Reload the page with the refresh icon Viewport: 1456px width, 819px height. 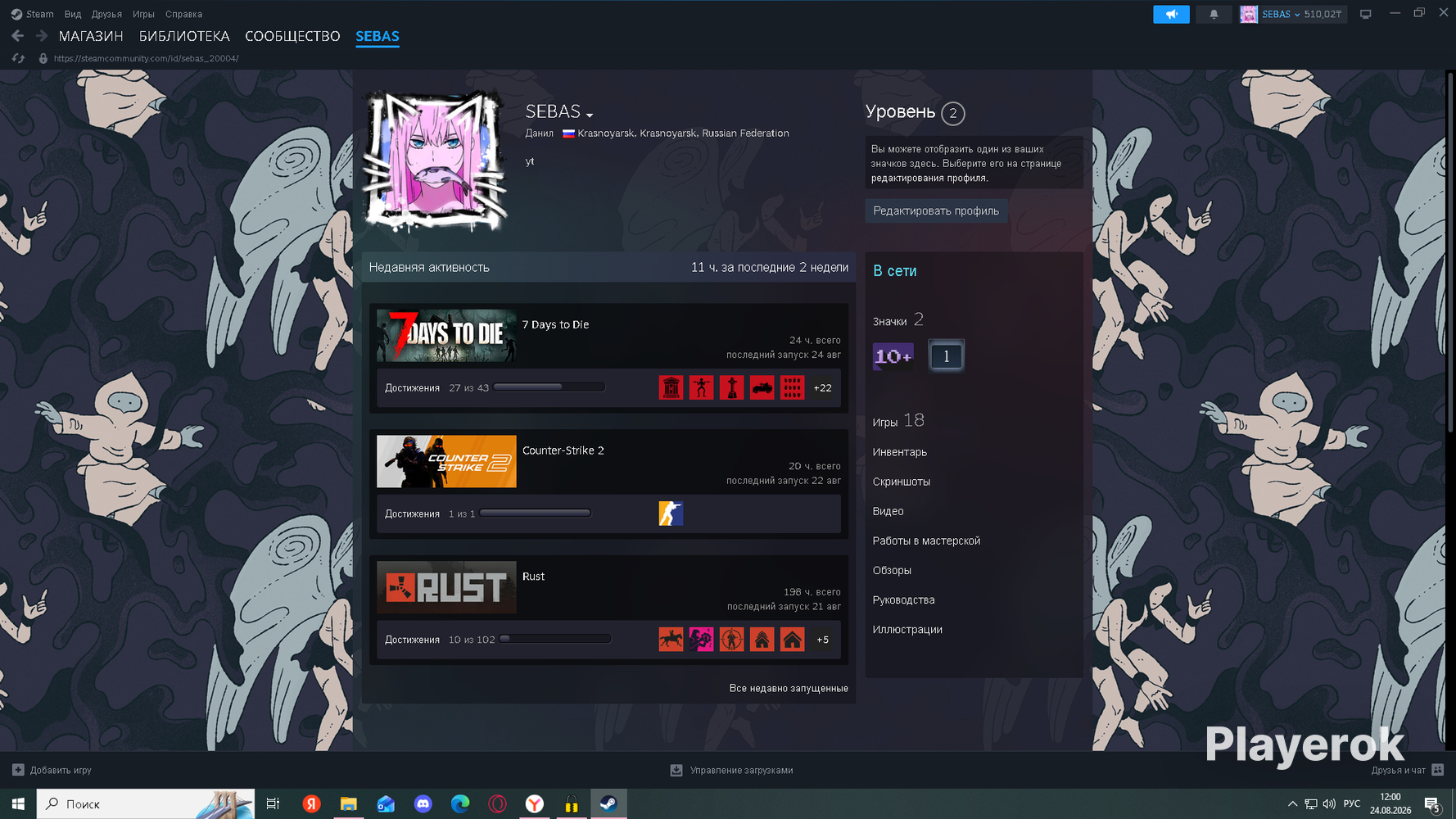18,58
